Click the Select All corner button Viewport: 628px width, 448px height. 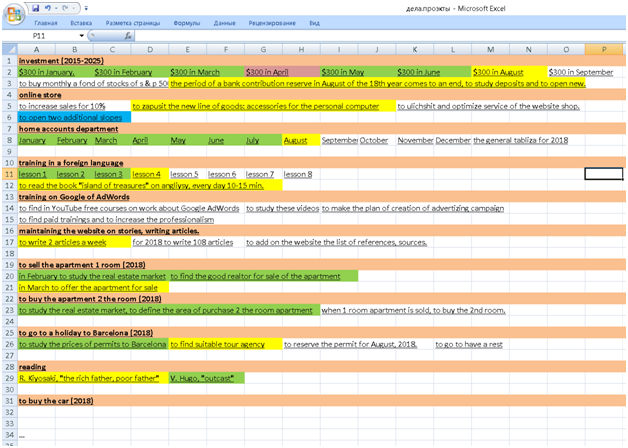[x=9, y=49]
